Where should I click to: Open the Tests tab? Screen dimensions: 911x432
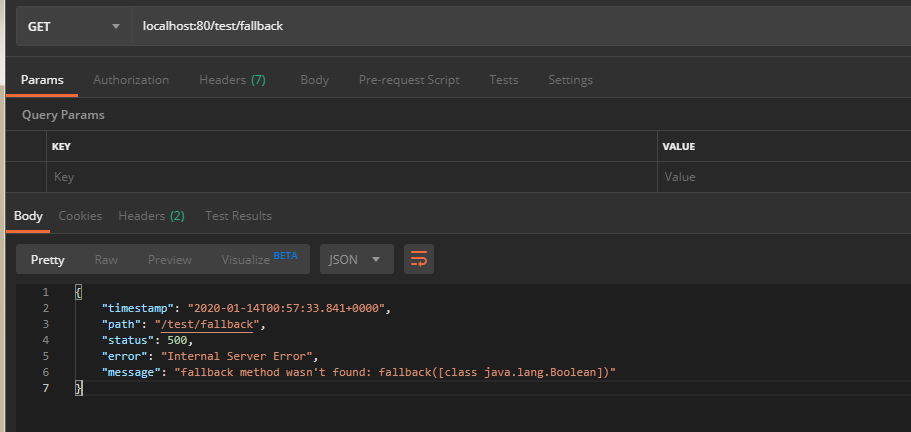tap(503, 80)
